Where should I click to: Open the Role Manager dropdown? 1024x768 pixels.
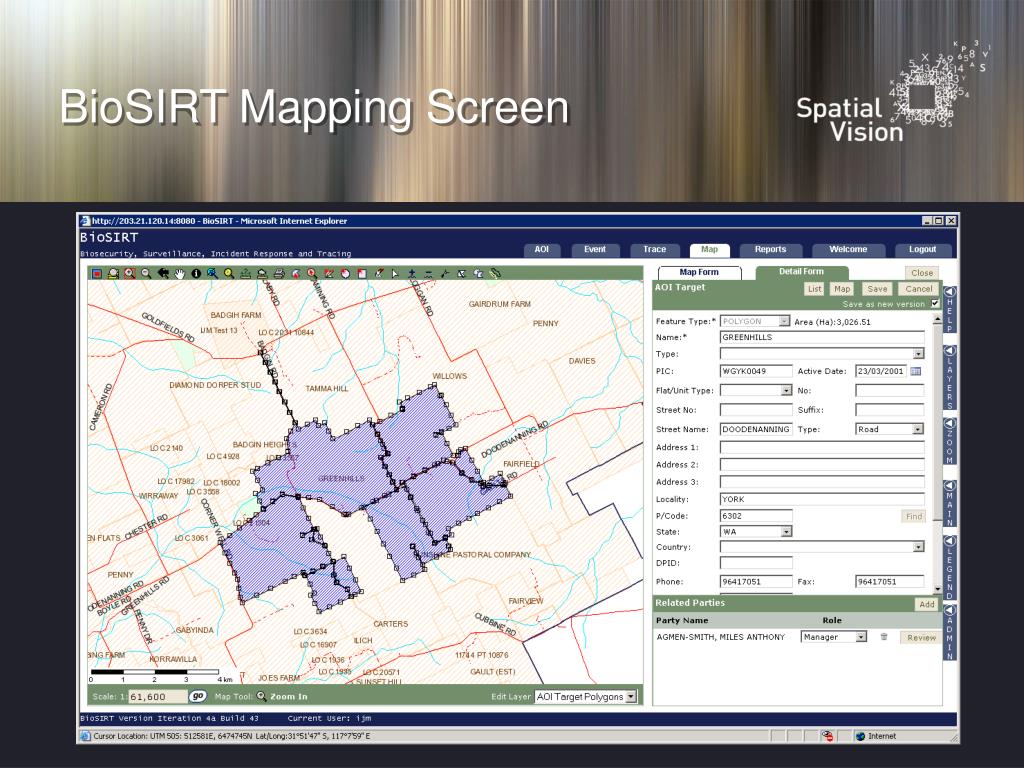point(861,637)
